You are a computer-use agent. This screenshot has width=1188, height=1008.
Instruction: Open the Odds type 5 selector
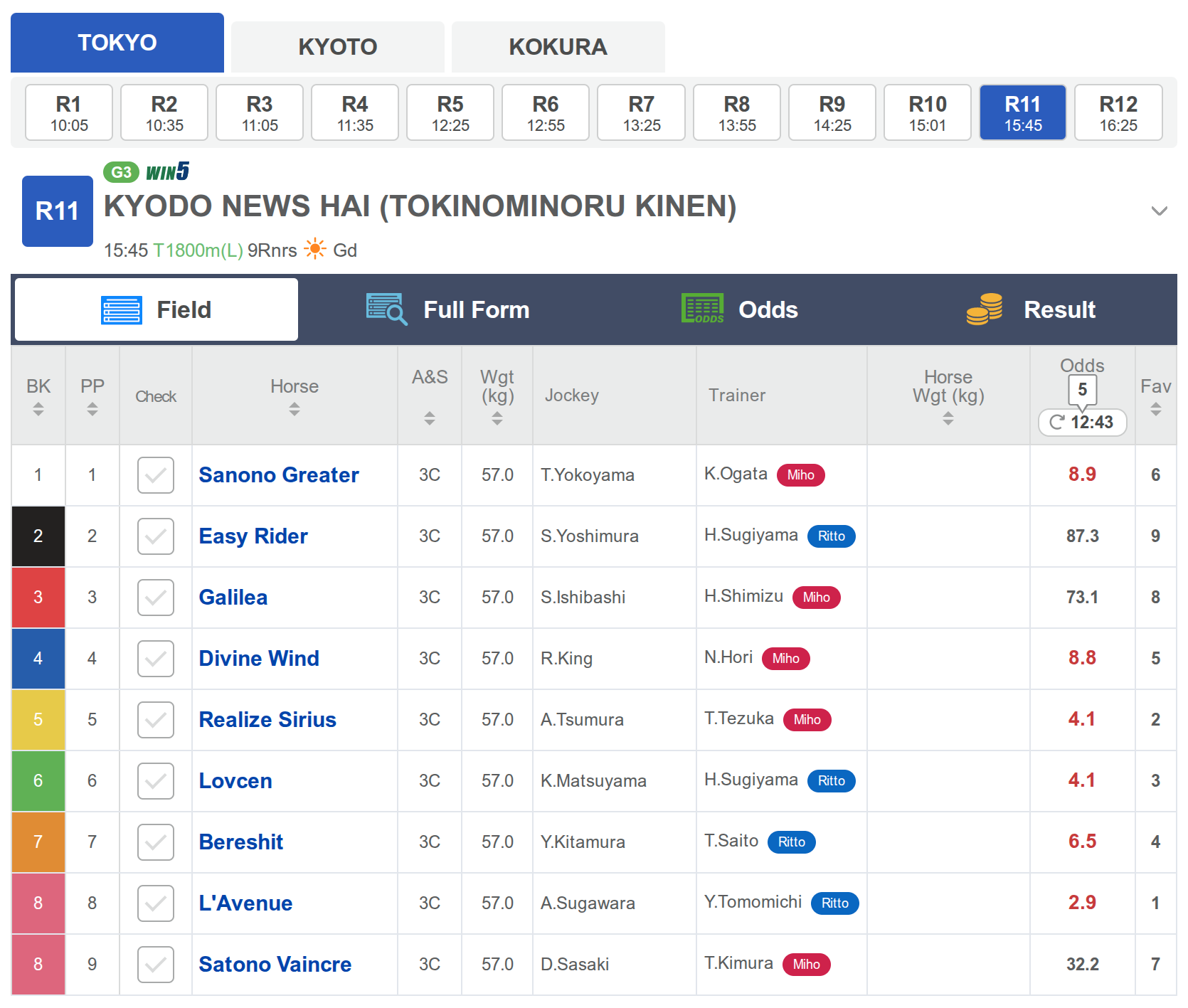click(x=1083, y=390)
